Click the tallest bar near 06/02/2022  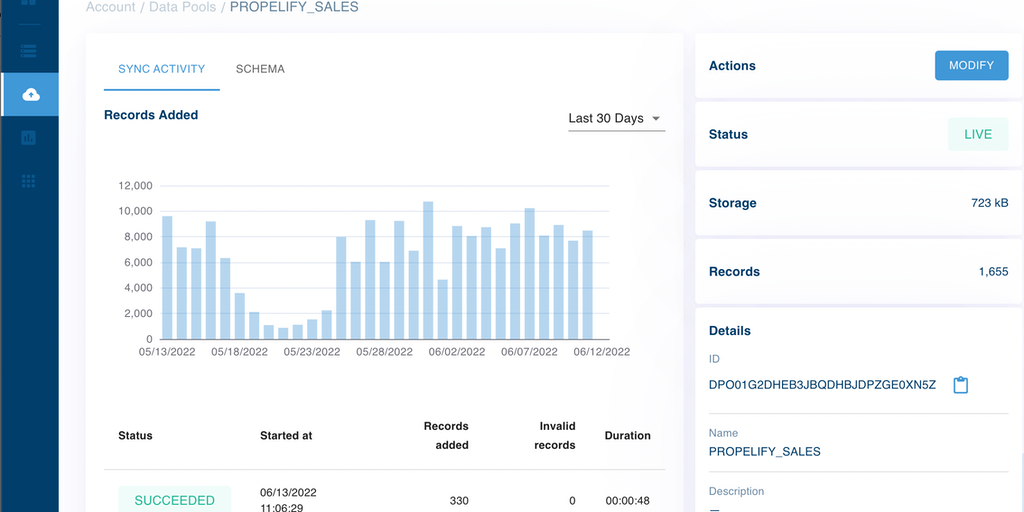point(428,270)
